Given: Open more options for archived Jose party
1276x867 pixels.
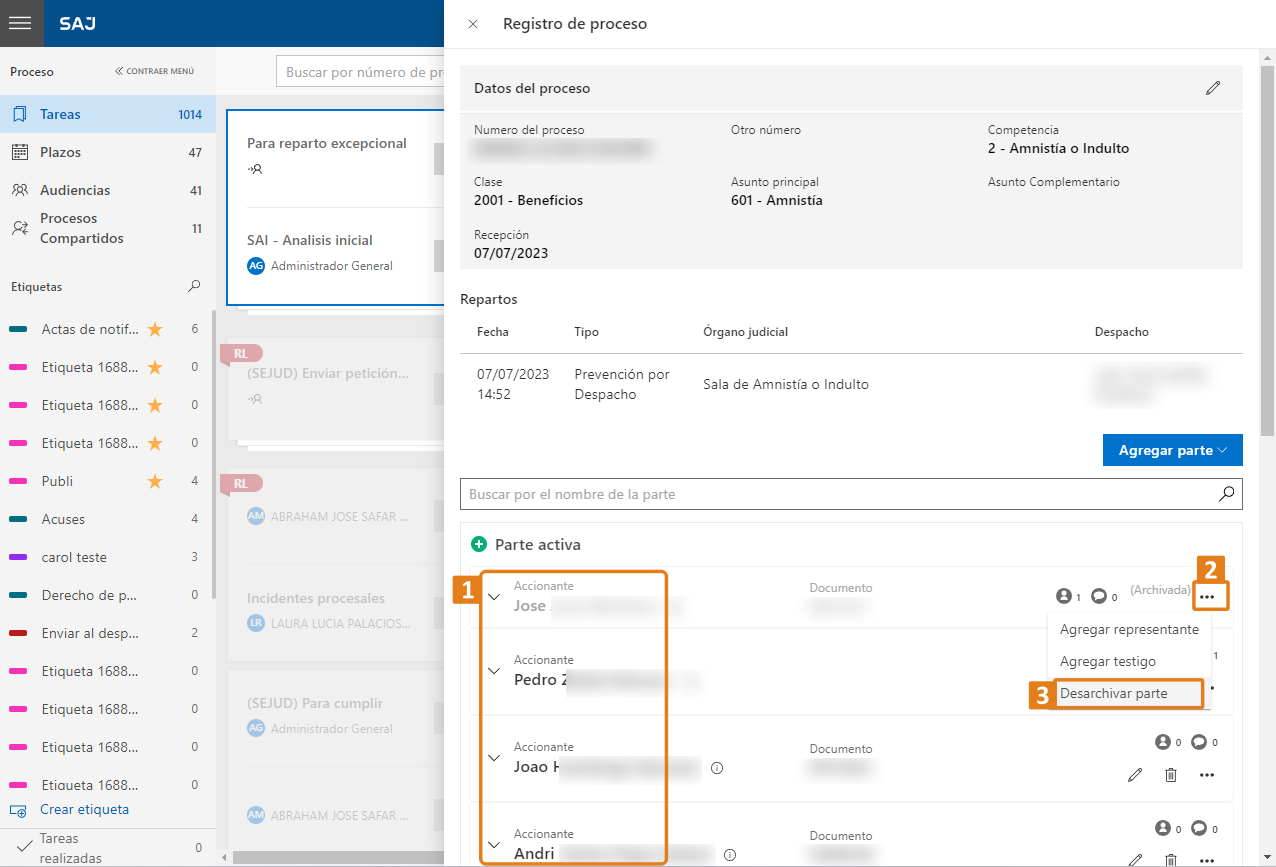Looking at the screenshot, I should click(x=1208, y=597).
